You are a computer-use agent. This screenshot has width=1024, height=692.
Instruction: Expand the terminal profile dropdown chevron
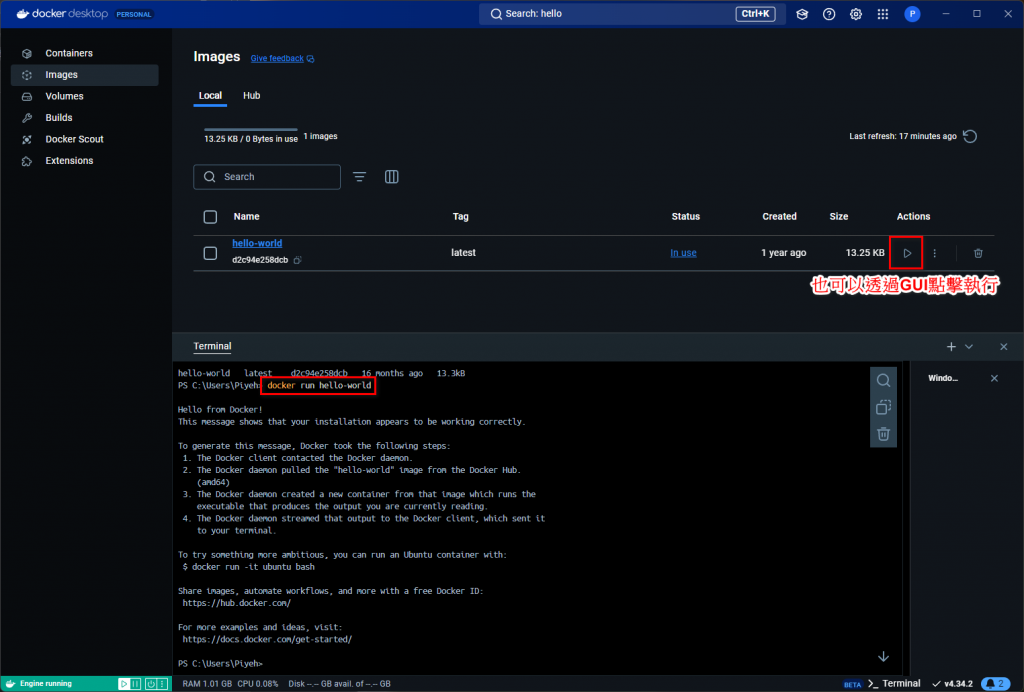pos(968,347)
